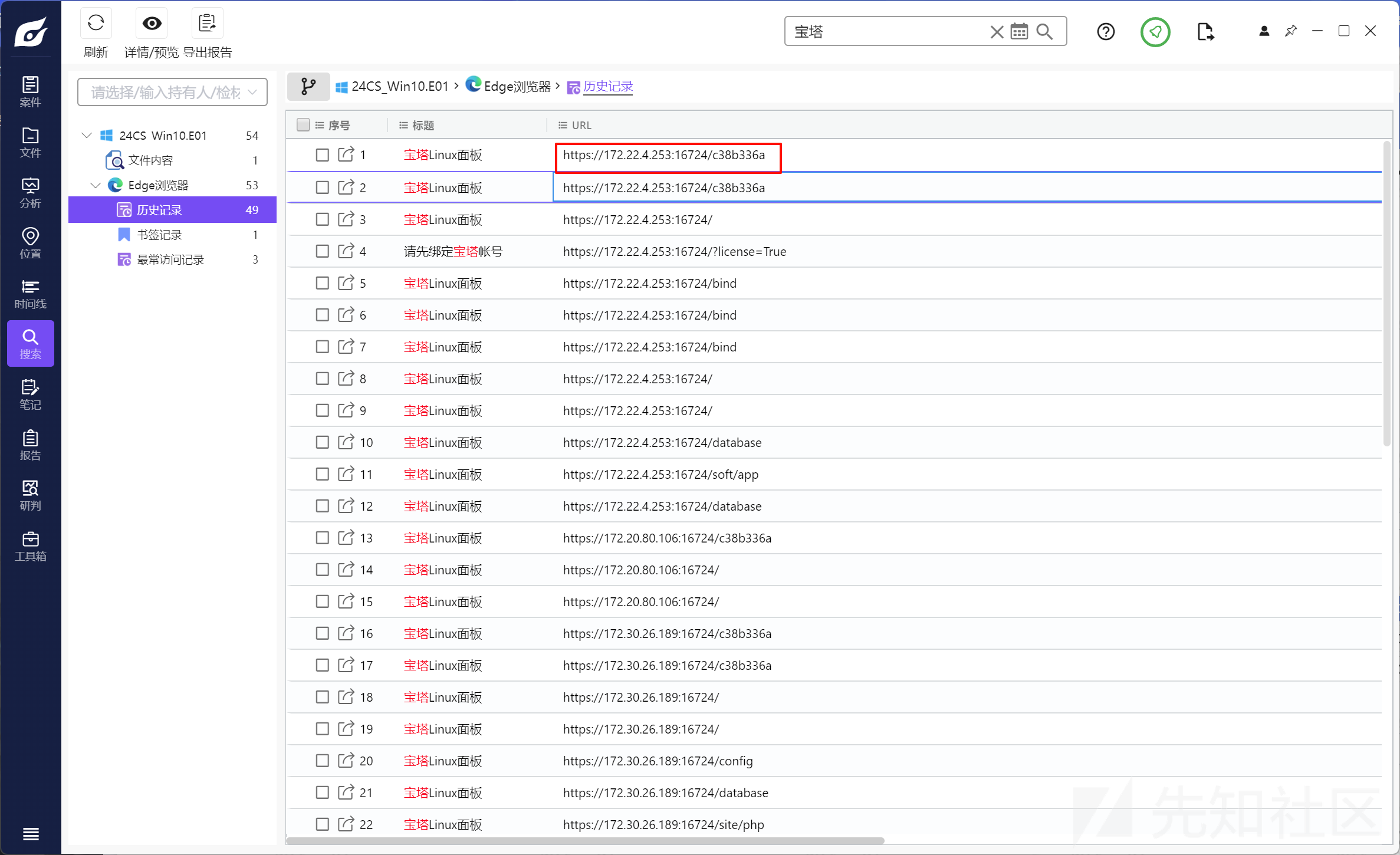Open the Analysis (分析) sidebar panel
Image resolution: width=1400 pixels, height=855 pixels.
pyautogui.click(x=30, y=193)
